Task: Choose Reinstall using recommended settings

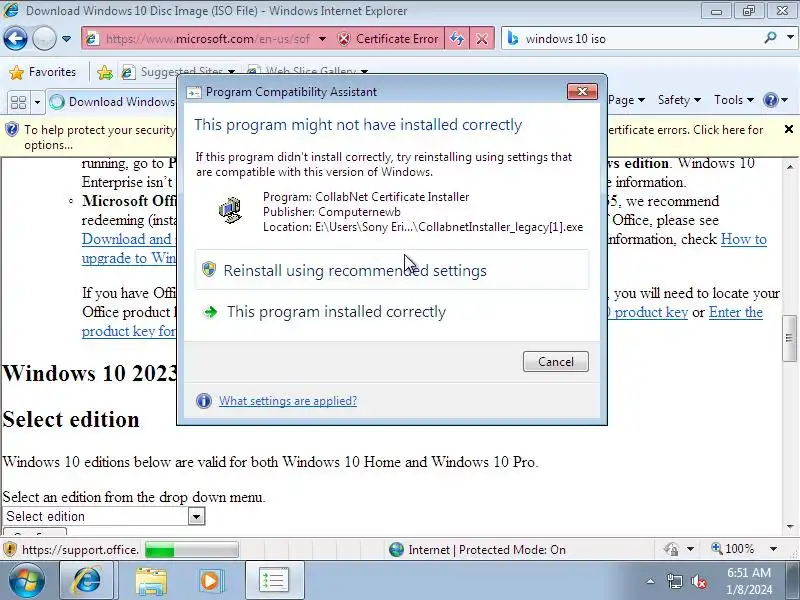Action: (x=392, y=270)
